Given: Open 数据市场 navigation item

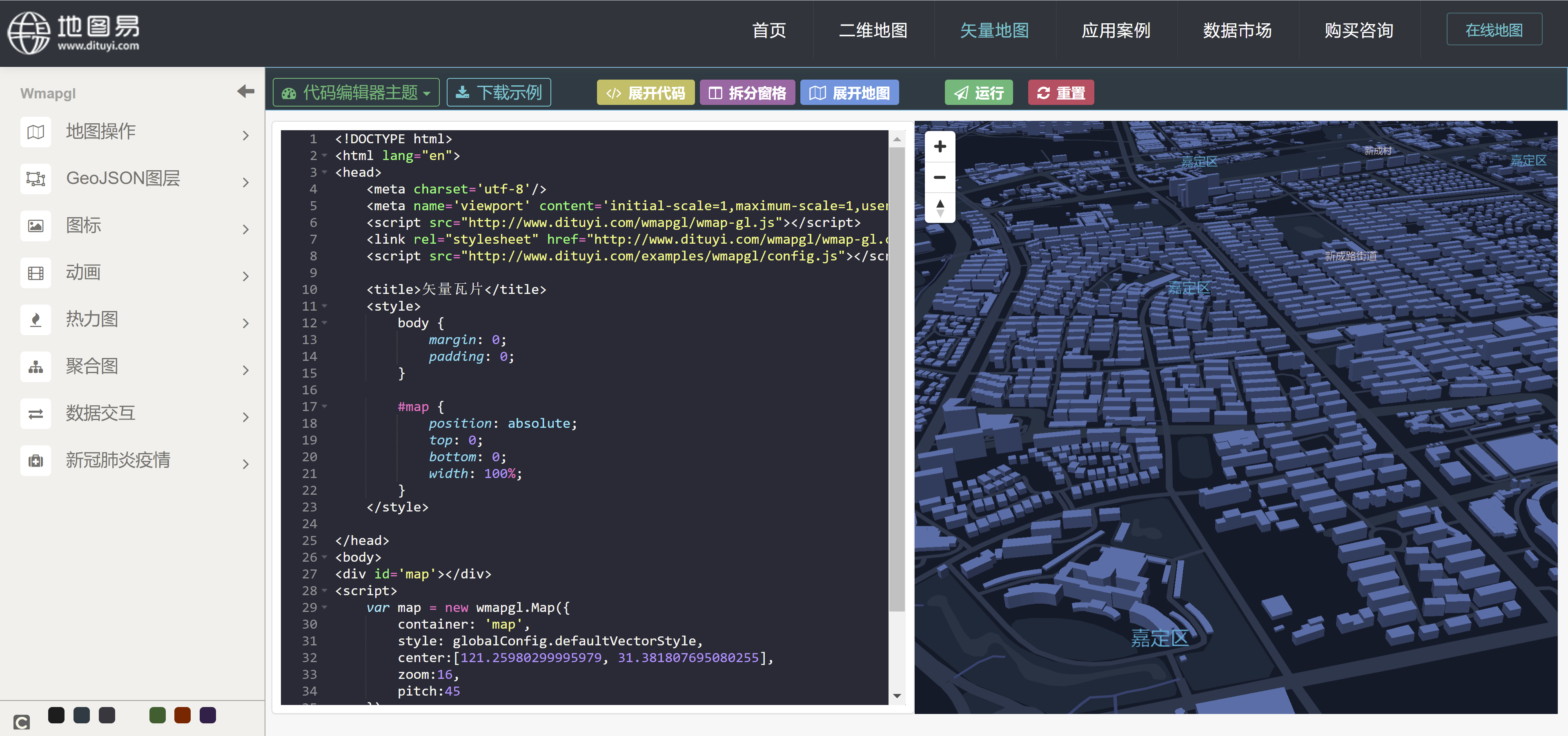Looking at the screenshot, I should coord(1238,31).
